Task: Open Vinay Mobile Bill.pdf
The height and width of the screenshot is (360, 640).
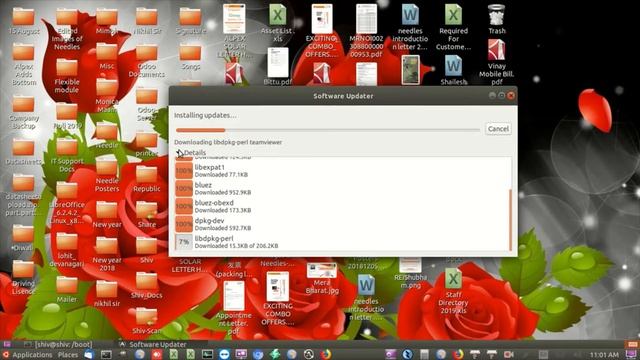Action: coord(496,62)
